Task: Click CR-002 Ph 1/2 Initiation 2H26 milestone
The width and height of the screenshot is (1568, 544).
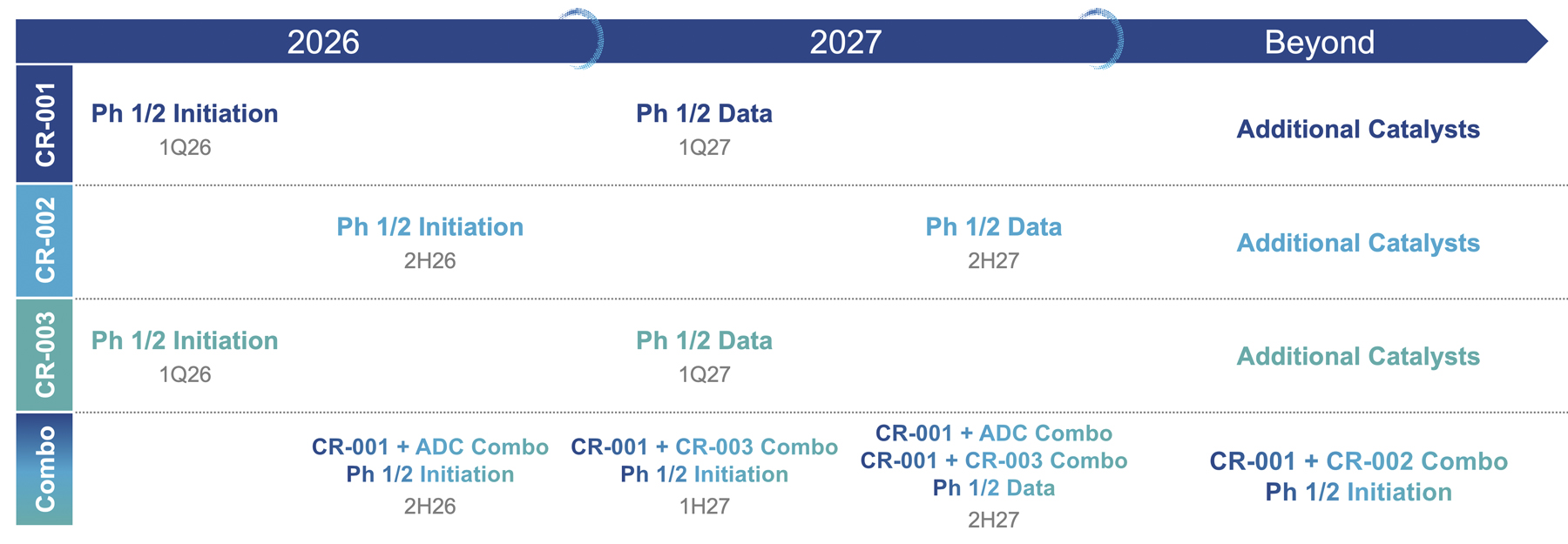Action: coord(429,227)
